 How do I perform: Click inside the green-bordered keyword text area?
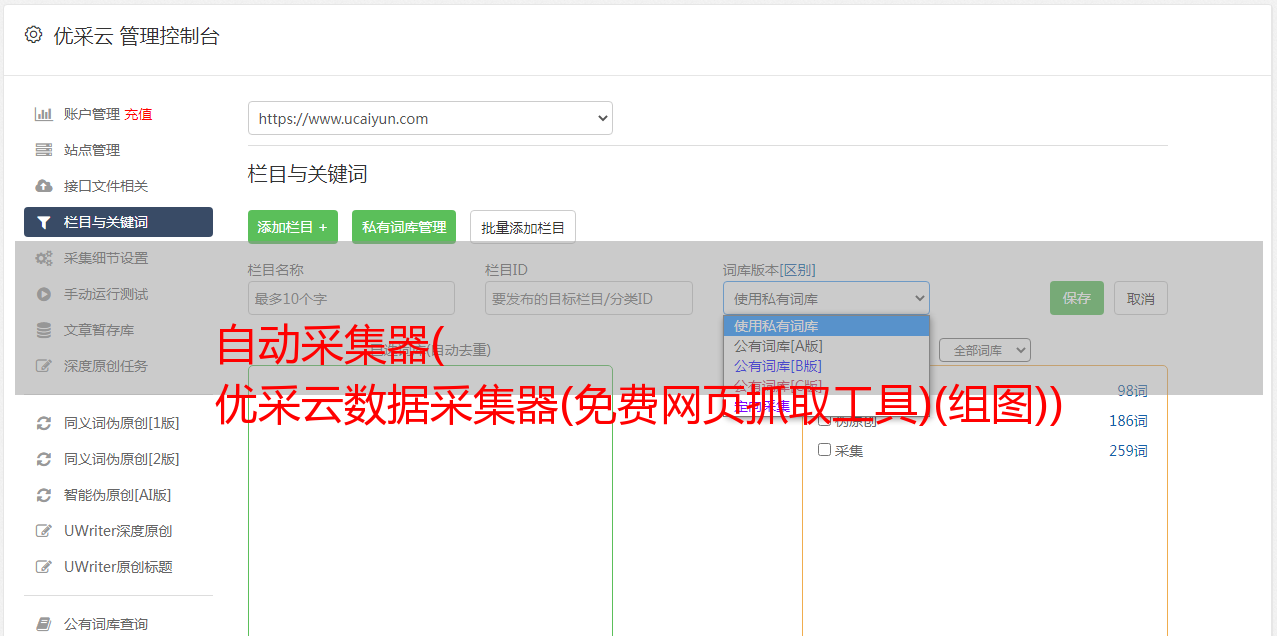pyautogui.click(x=430, y=500)
